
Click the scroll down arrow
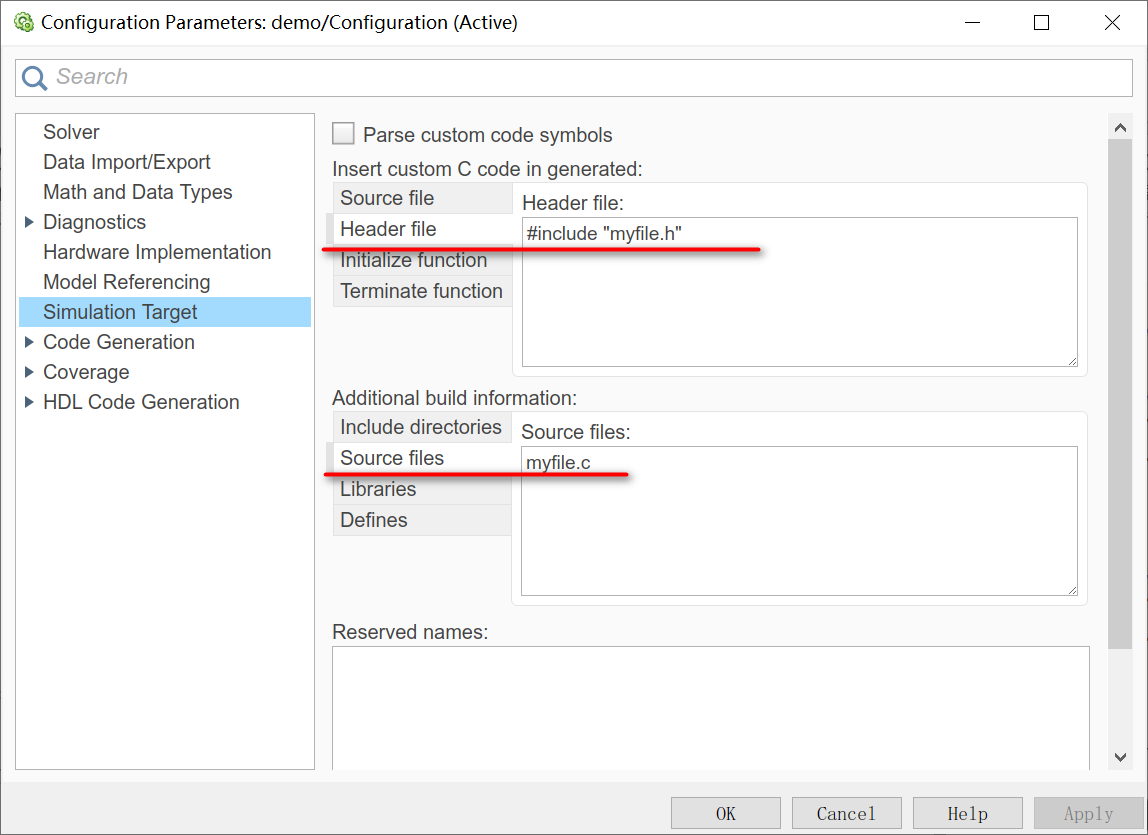click(1120, 758)
